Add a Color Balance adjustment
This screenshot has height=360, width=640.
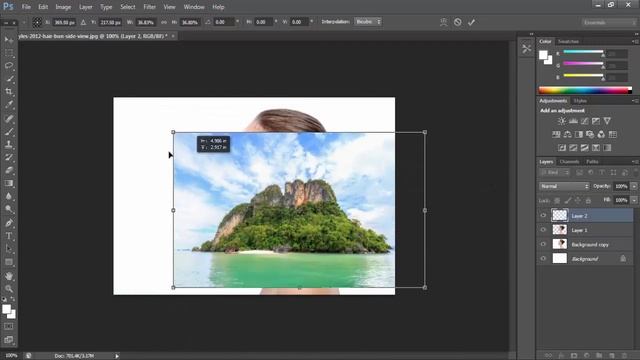point(567,134)
